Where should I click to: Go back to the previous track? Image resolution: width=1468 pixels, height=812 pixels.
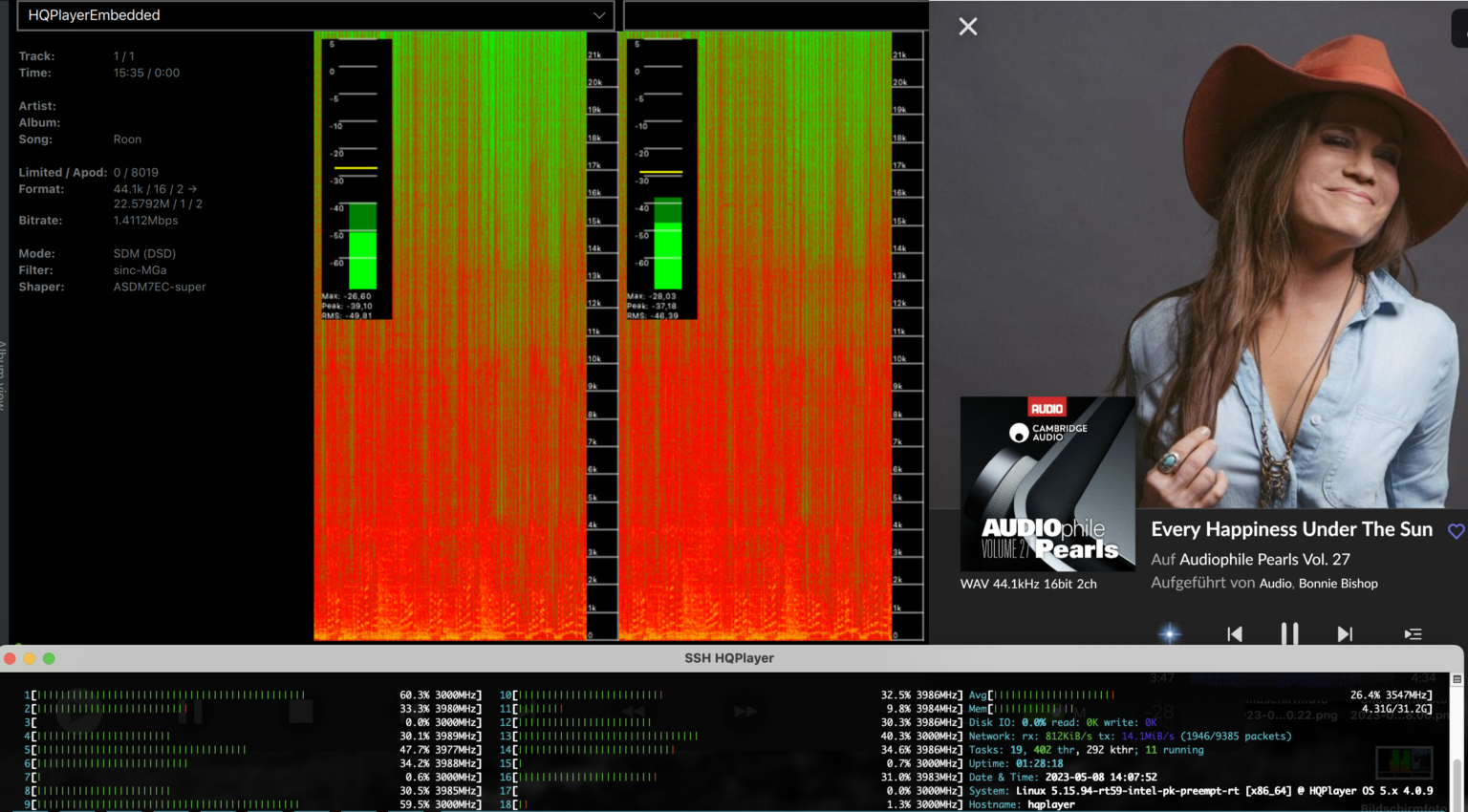(x=1234, y=633)
